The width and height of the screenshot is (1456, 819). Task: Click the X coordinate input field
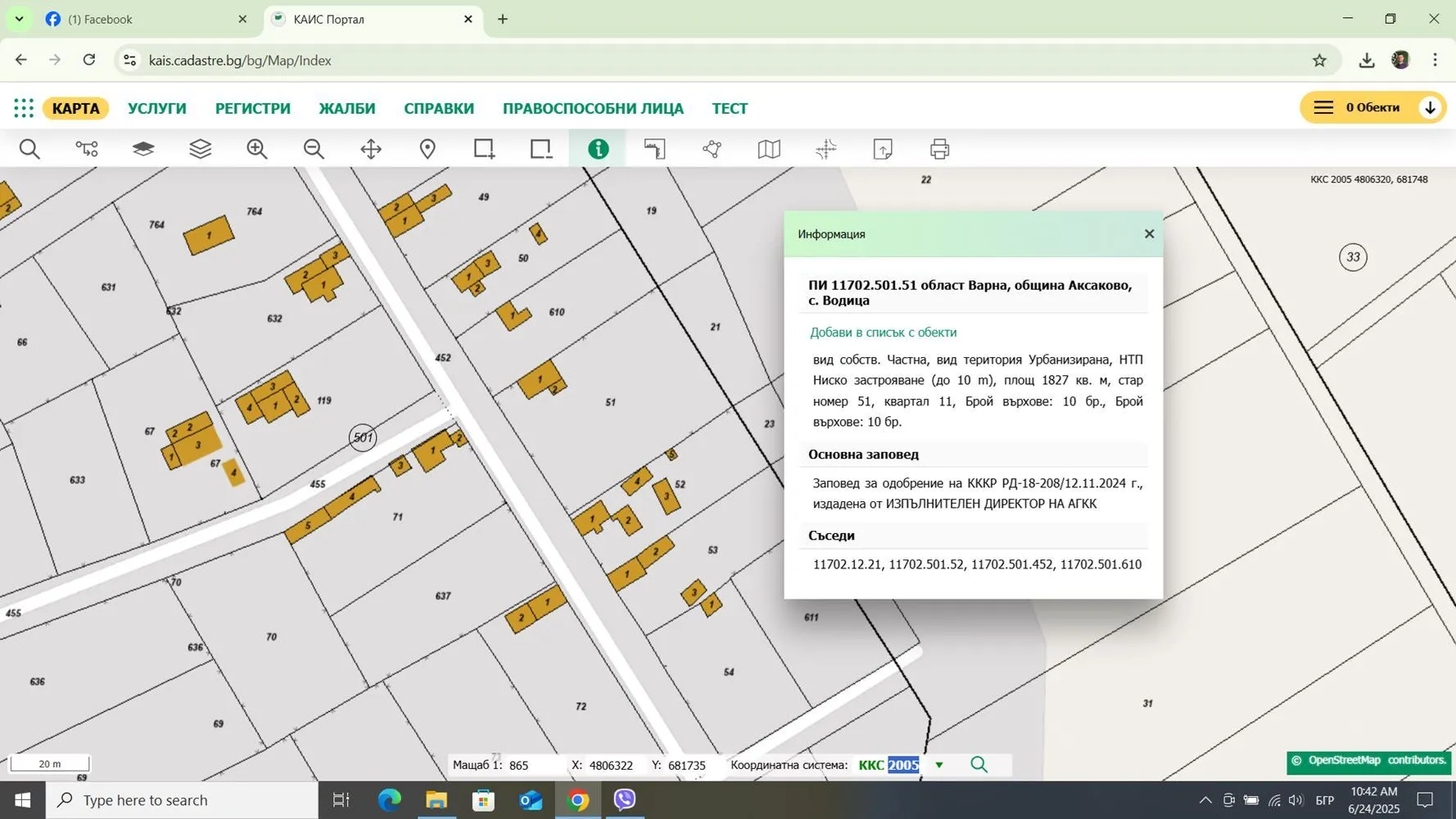pyautogui.click(x=611, y=765)
